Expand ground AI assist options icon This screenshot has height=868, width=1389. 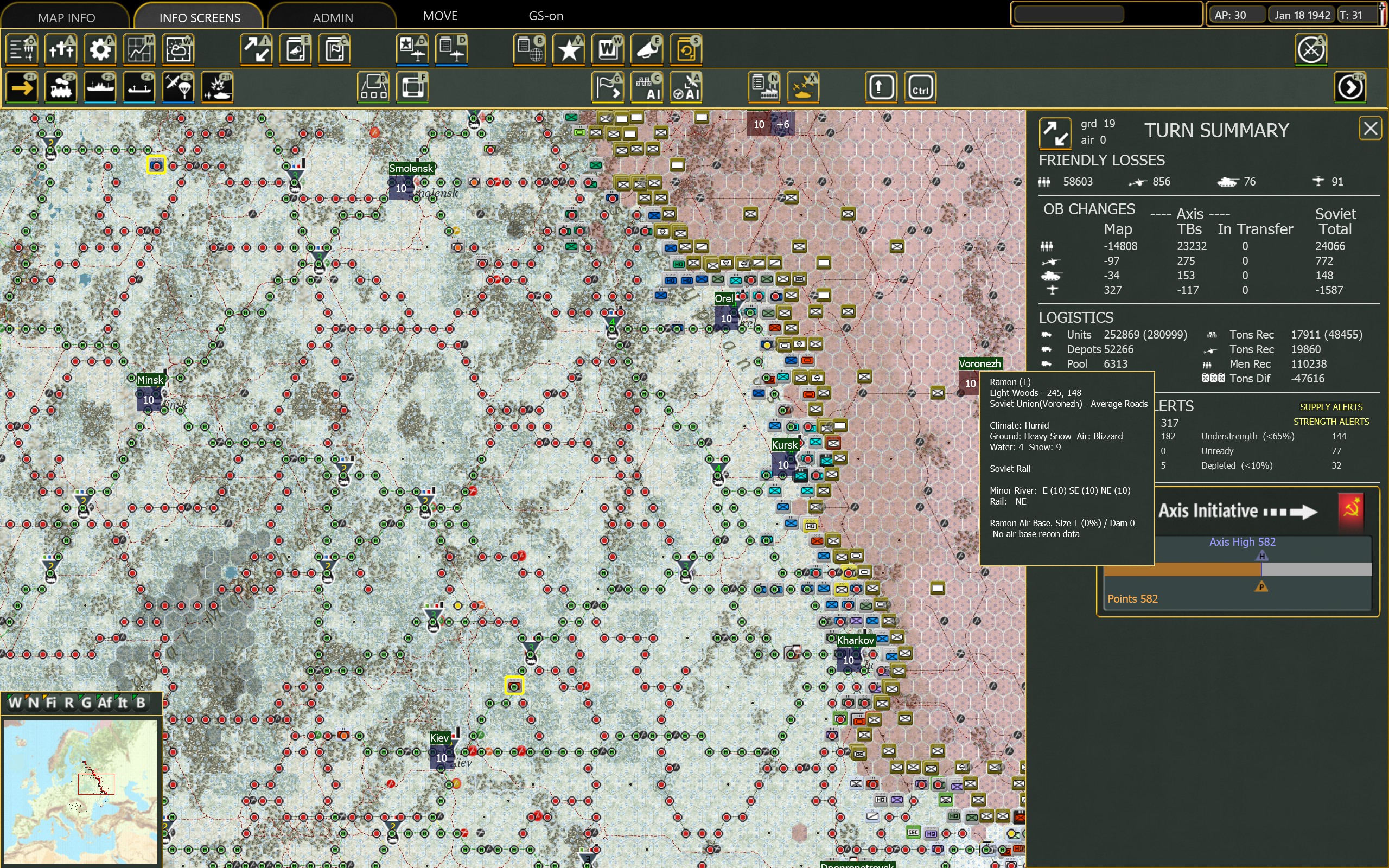pos(646,88)
